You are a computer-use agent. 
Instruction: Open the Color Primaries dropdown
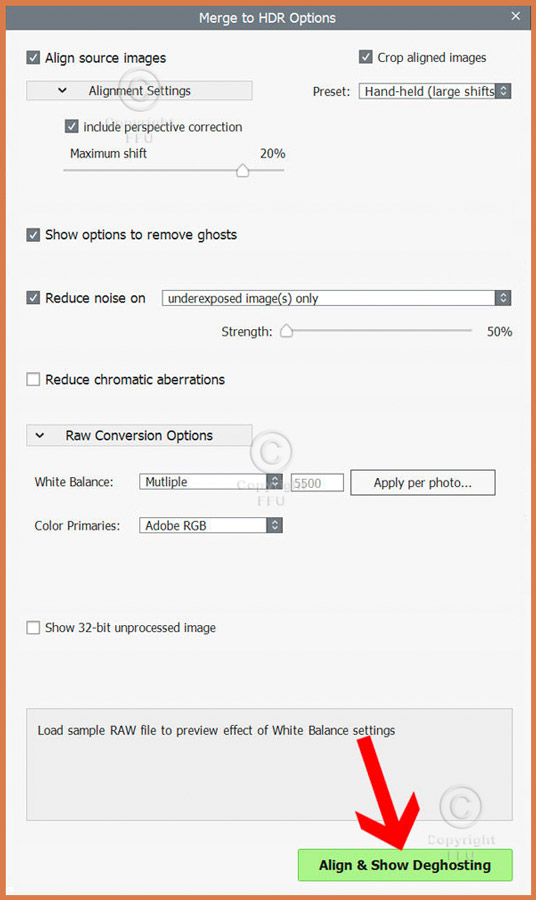pos(211,525)
